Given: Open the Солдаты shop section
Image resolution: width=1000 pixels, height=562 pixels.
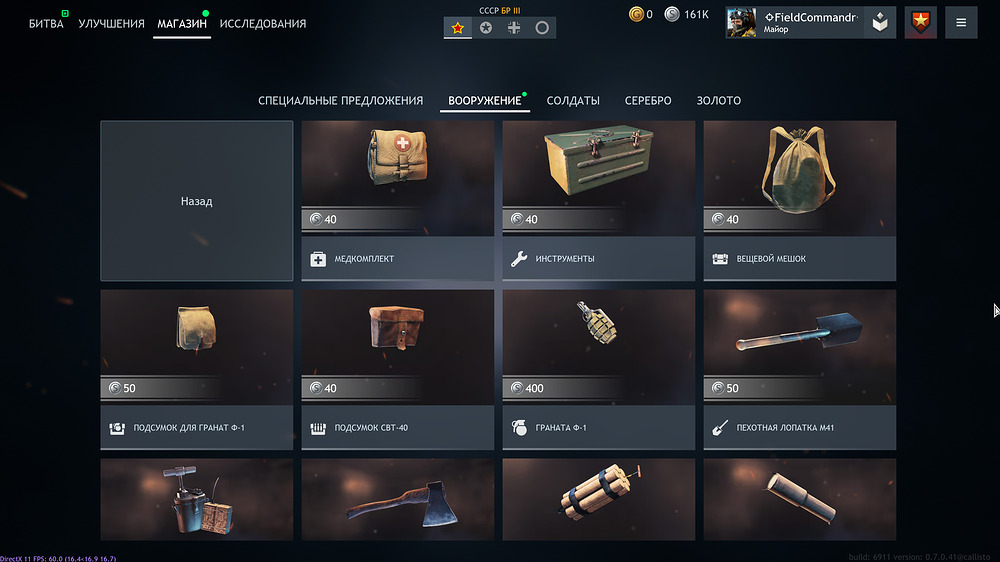Looking at the screenshot, I should click(x=573, y=101).
